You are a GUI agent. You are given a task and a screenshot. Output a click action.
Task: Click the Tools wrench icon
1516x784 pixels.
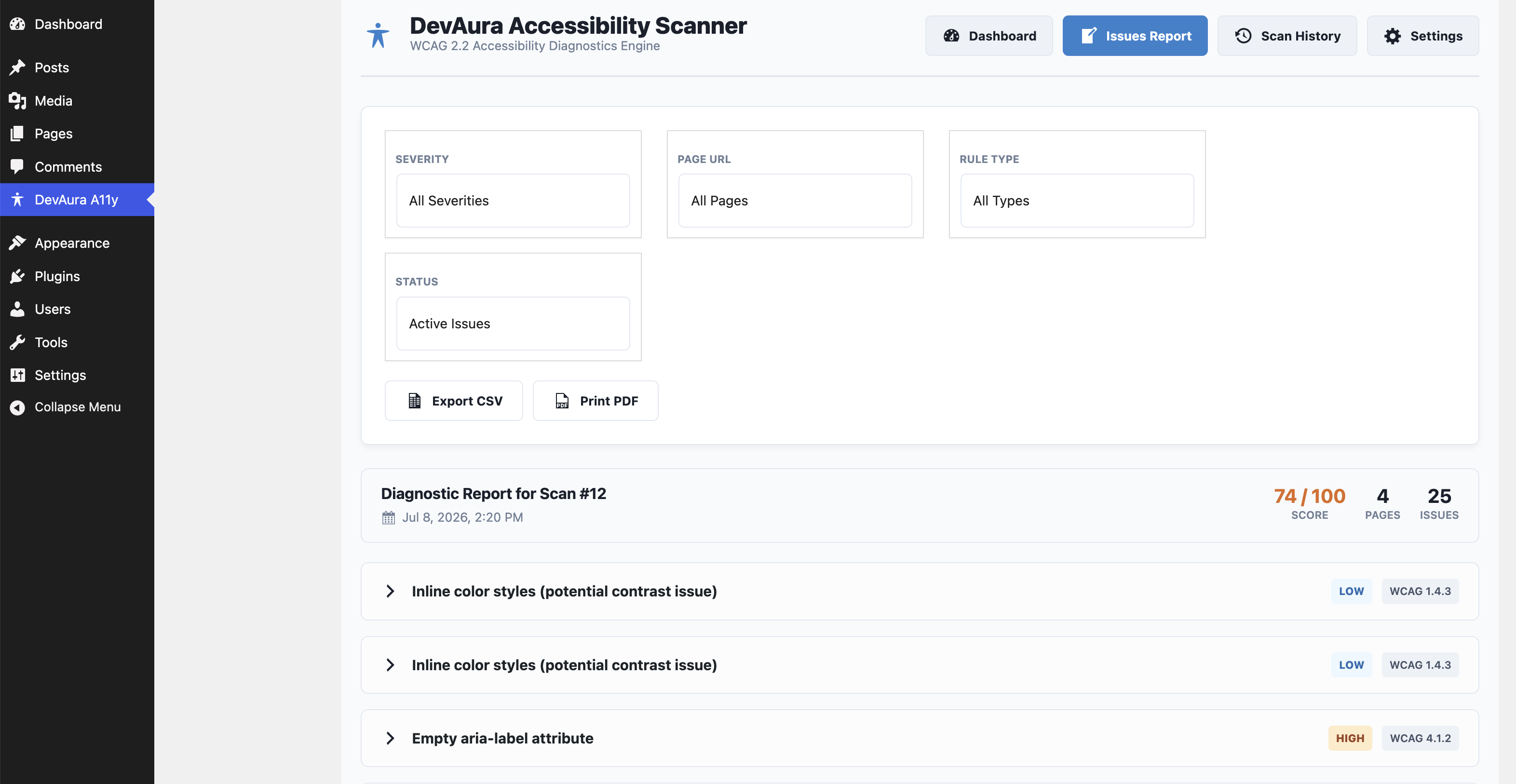coord(18,342)
